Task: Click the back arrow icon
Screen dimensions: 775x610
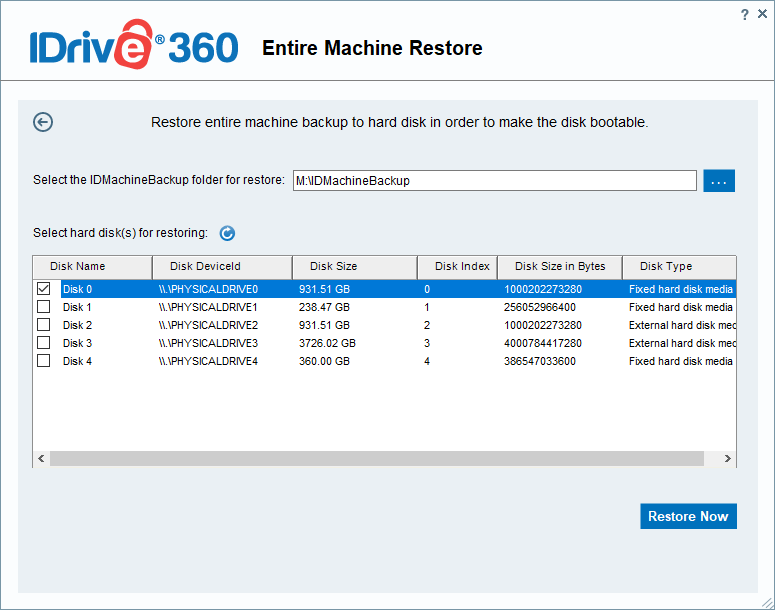Action: [x=43, y=122]
